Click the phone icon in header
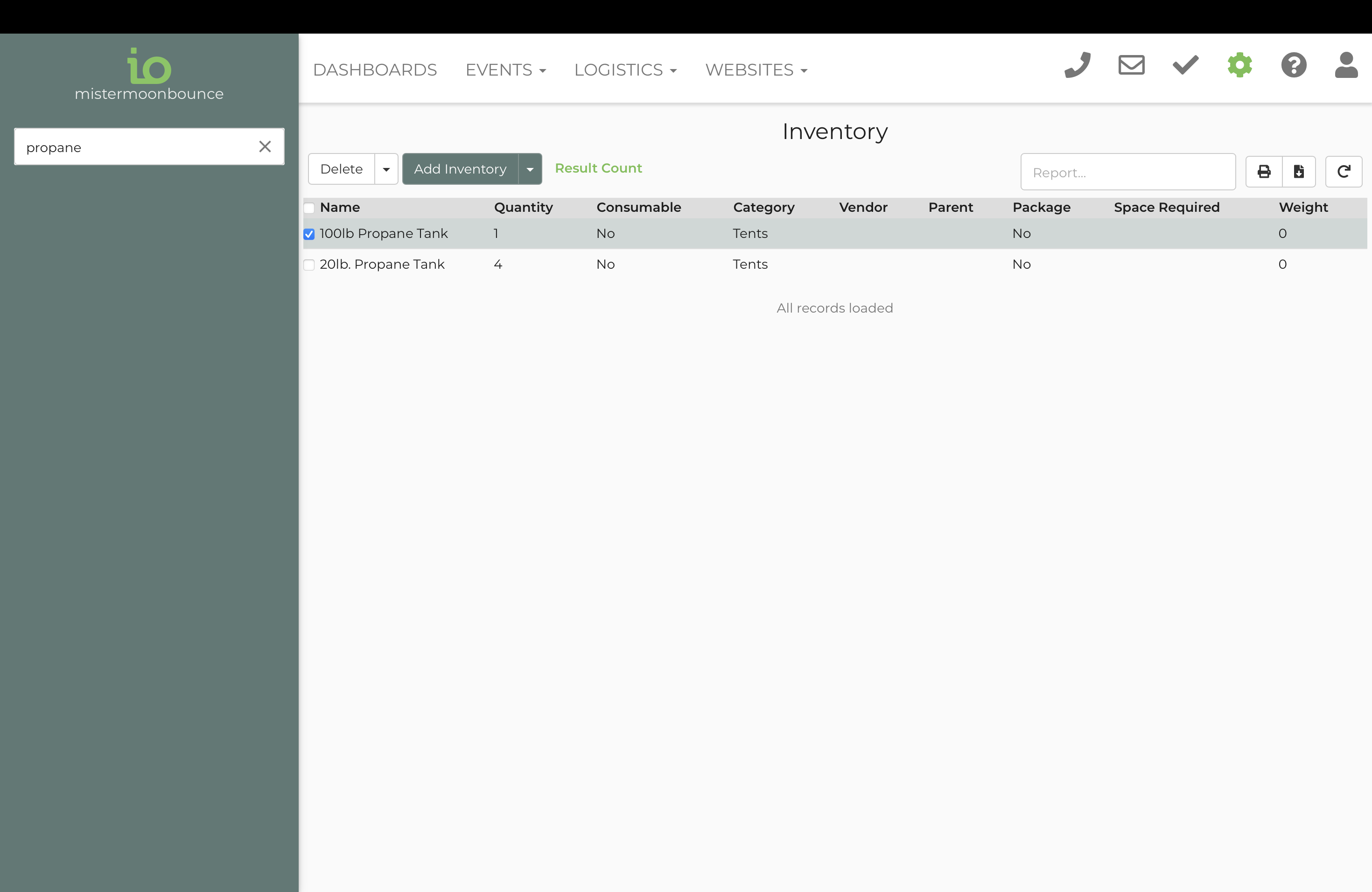This screenshot has width=1372, height=892. tap(1078, 65)
